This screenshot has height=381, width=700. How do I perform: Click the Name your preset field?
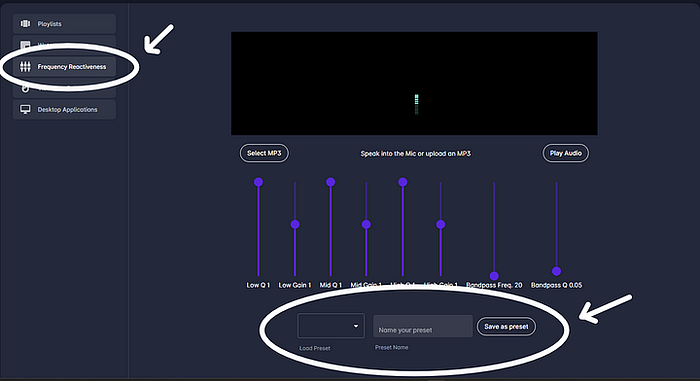(423, 326)
